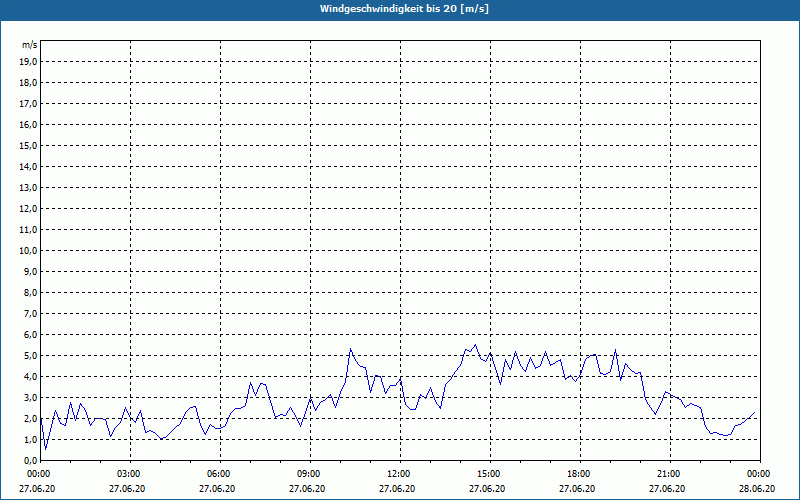Select the '15,0' axis label
This screenshot has height=500, width=800.
[28, 145]
